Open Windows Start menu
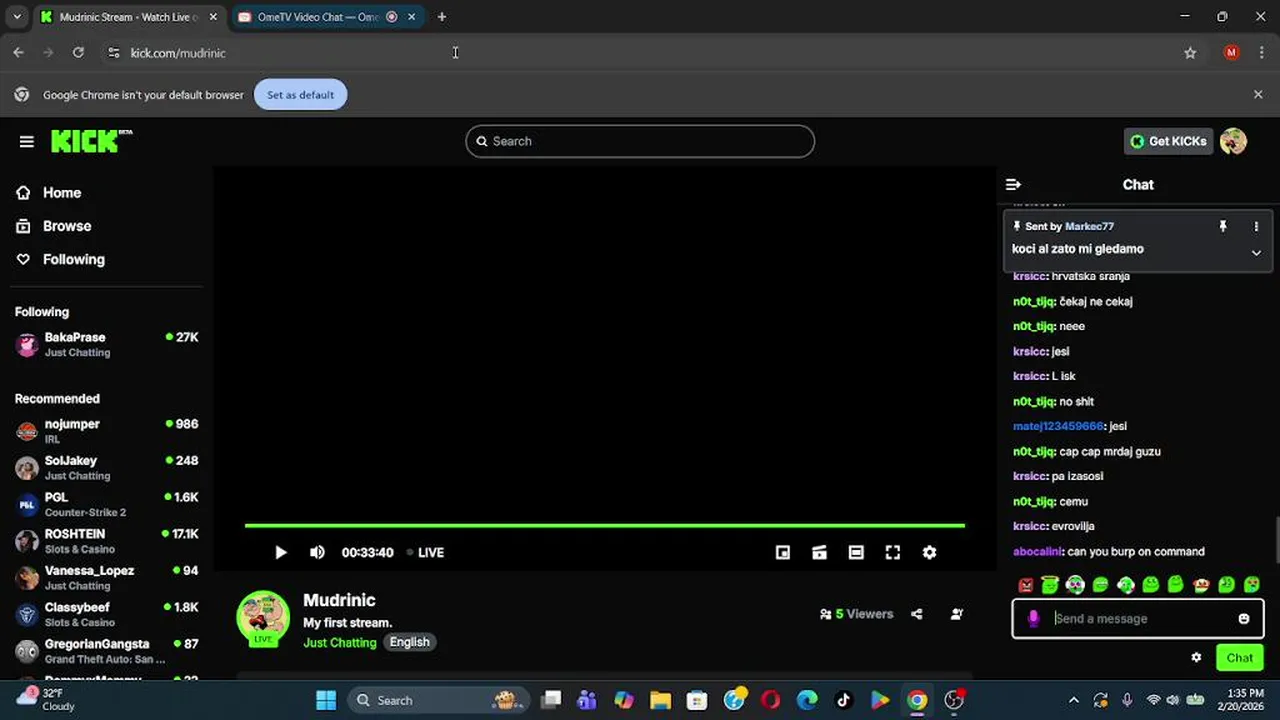 coord(326,700)
